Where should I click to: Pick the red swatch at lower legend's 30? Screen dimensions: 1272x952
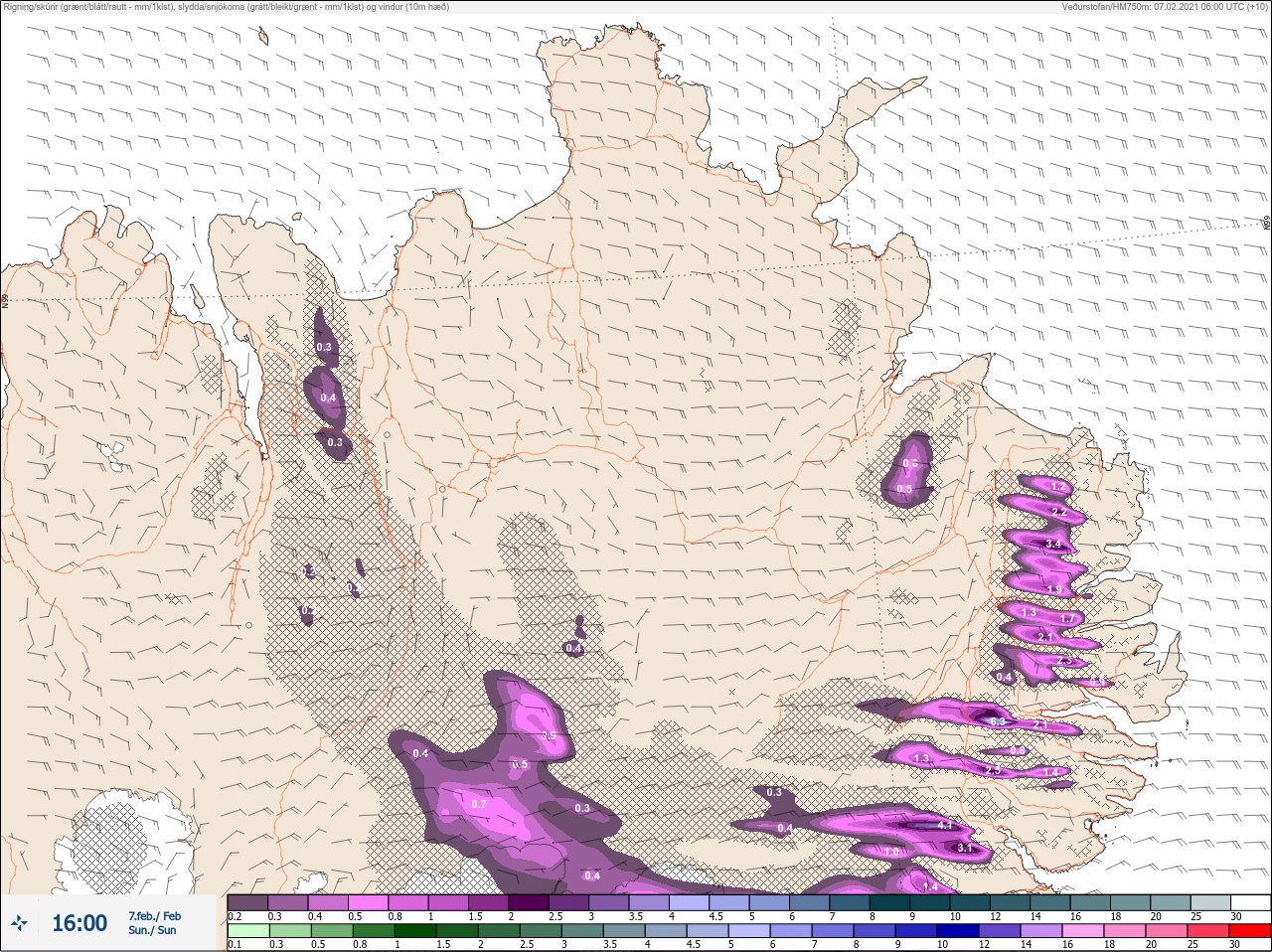coord(1251,931)
